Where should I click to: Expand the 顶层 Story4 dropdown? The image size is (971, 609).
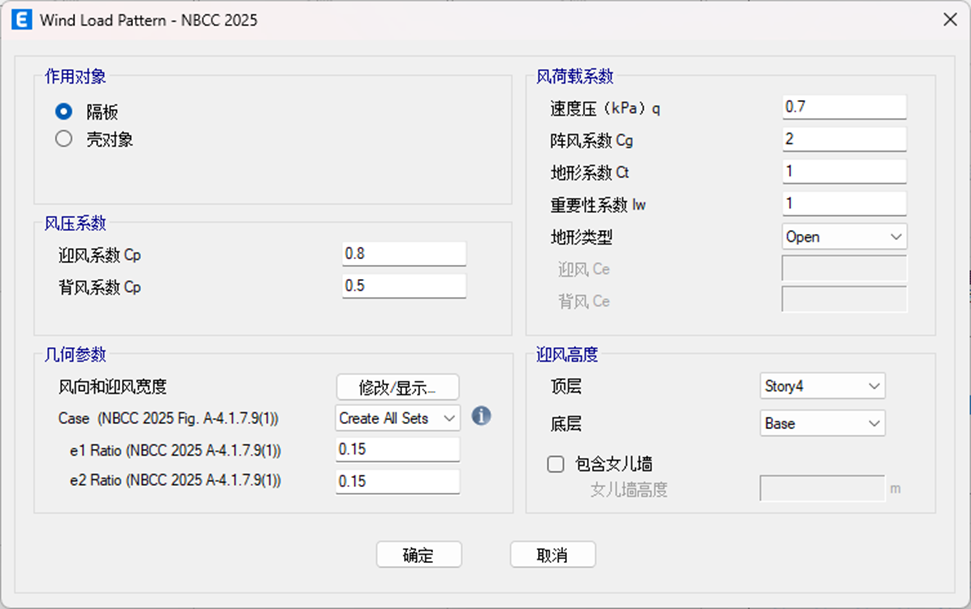[x=822, y=386]
